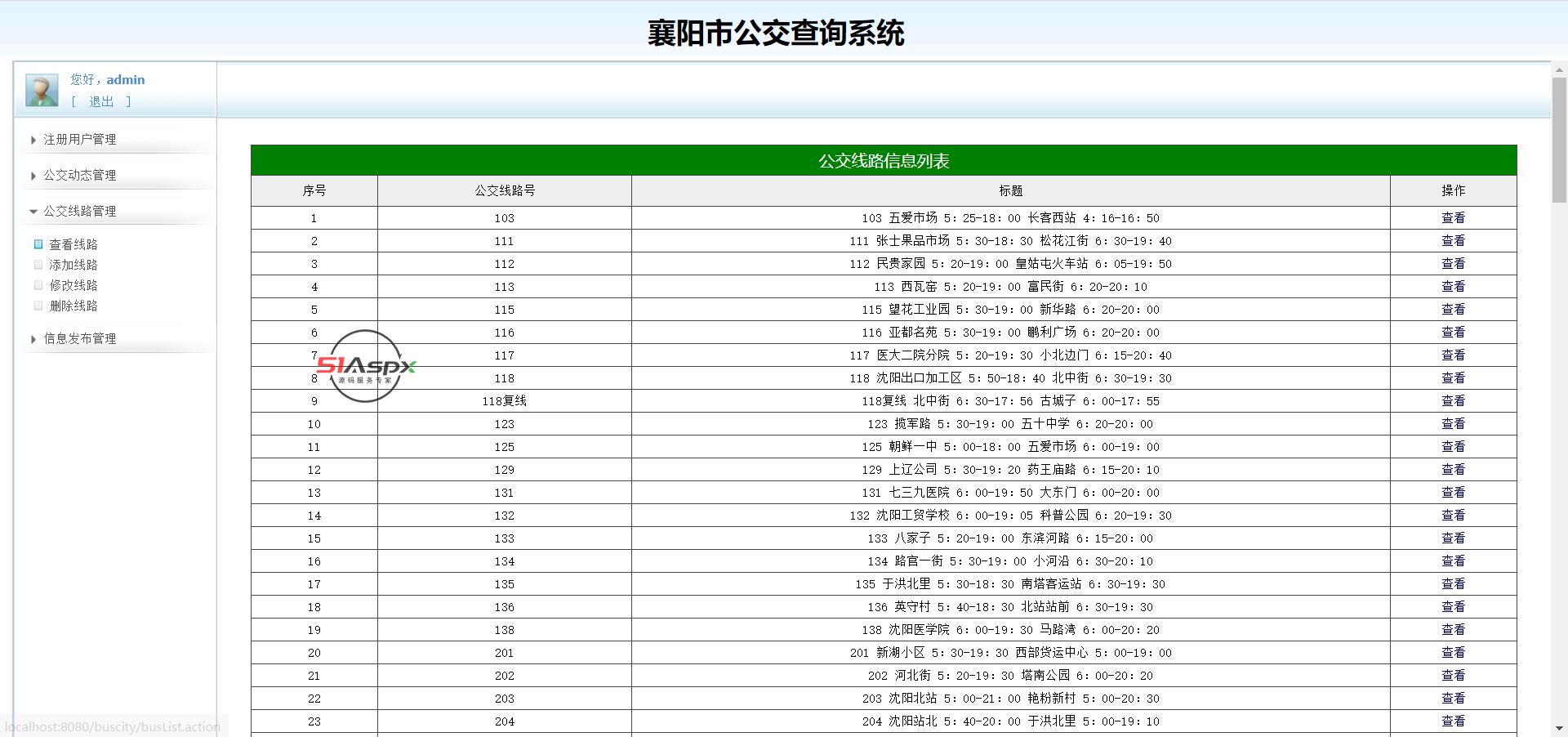Image resolution: width=1568 pixels, height=737 pixels.
Task: View details for bus route 133
Action: pos(1454,538)
